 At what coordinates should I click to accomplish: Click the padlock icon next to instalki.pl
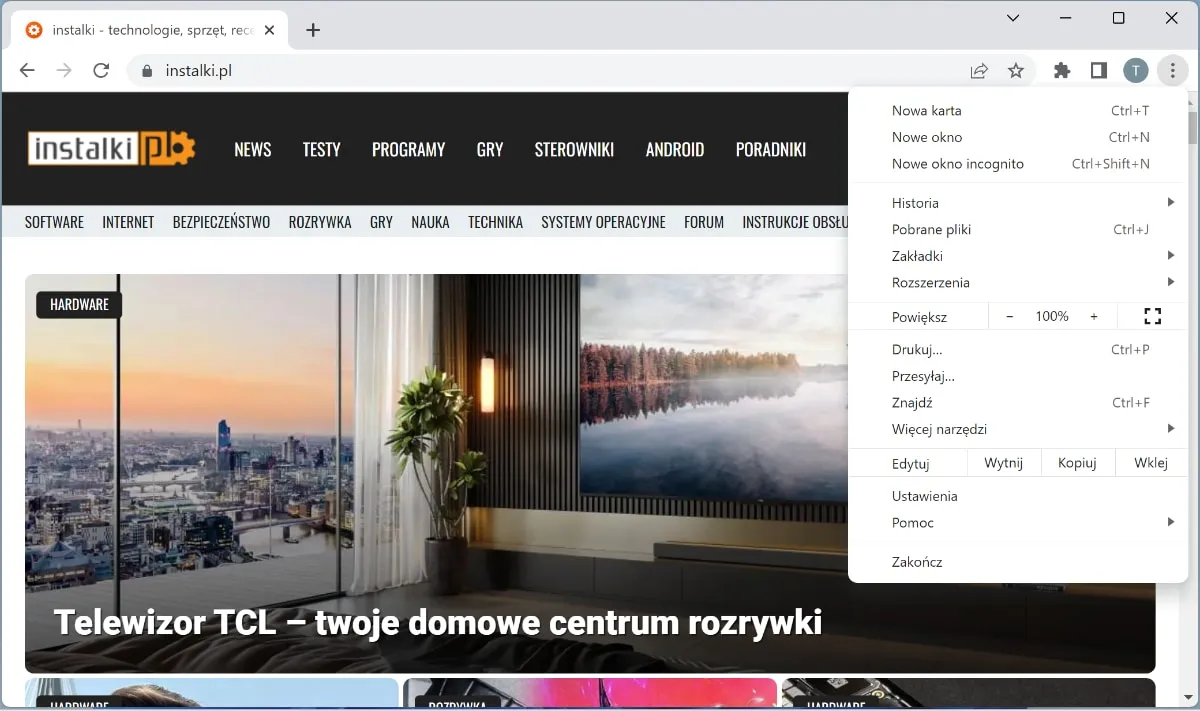146,71
